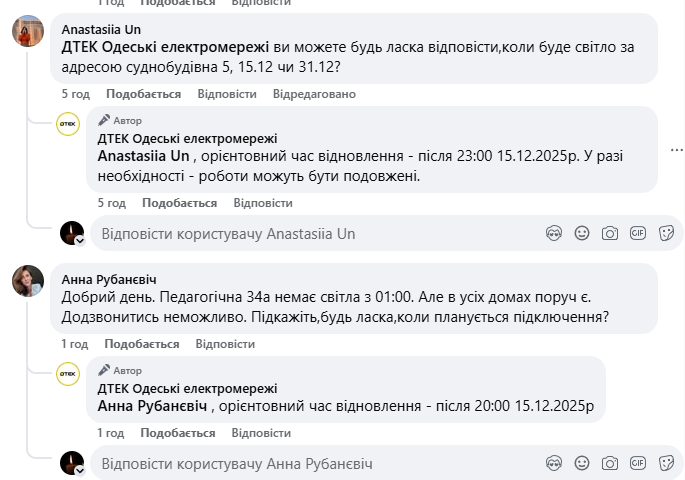
Task: Attach photo in Анна Рубанєвіч reply box
Action: pyautogui.click(x=610, y=463)
